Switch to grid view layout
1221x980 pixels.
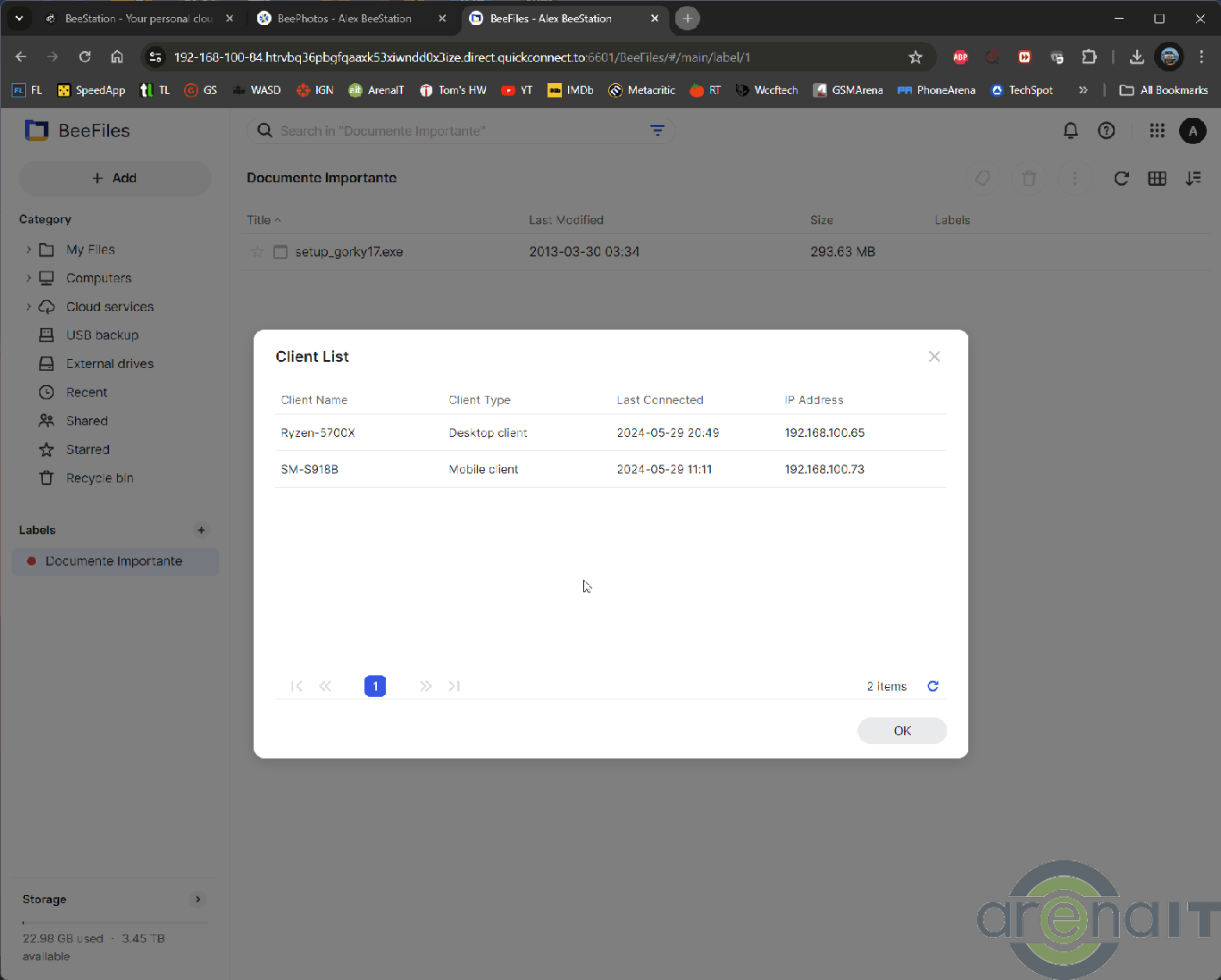point(1157,179)
